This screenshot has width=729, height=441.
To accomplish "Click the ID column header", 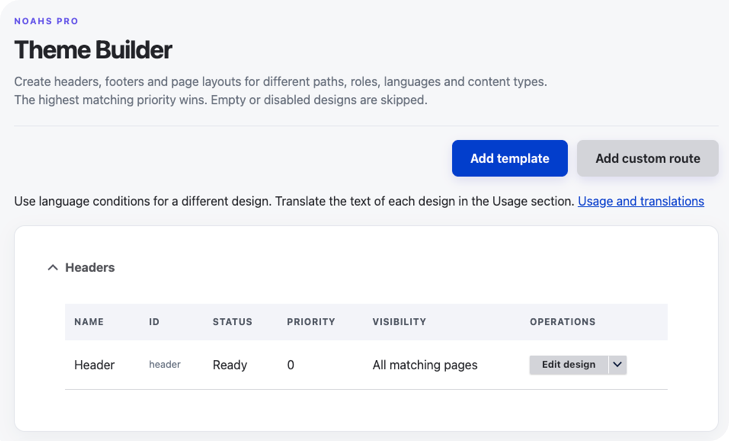I will click(x=154, y=322).
